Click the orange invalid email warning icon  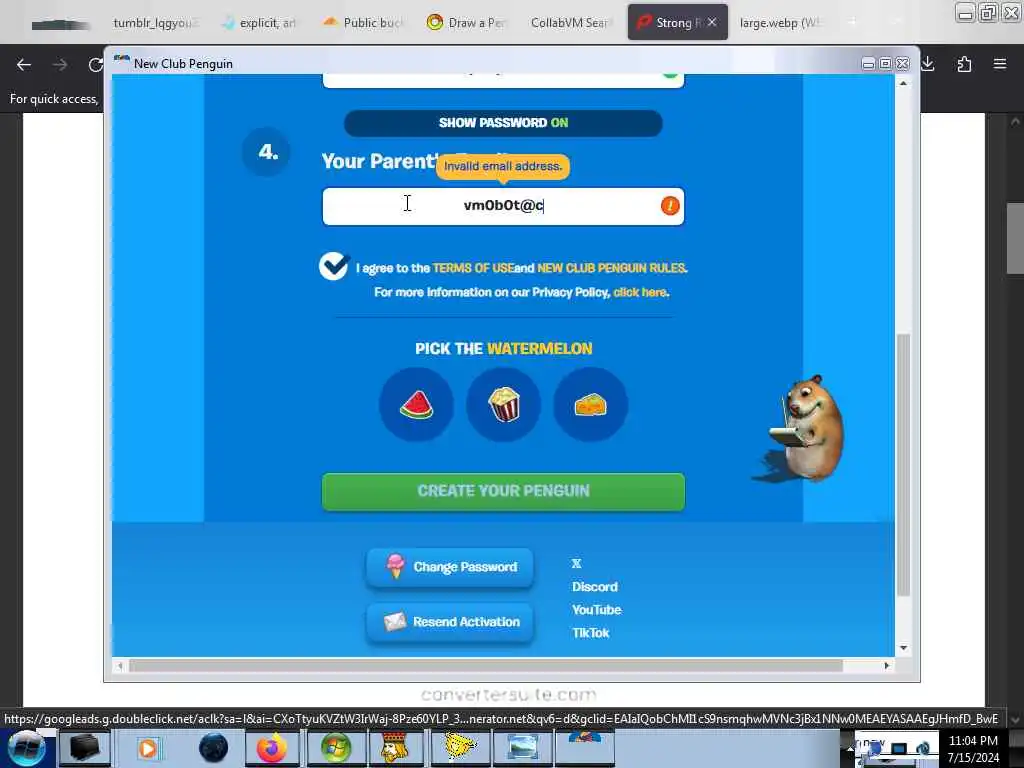click(x=670, y=206)
